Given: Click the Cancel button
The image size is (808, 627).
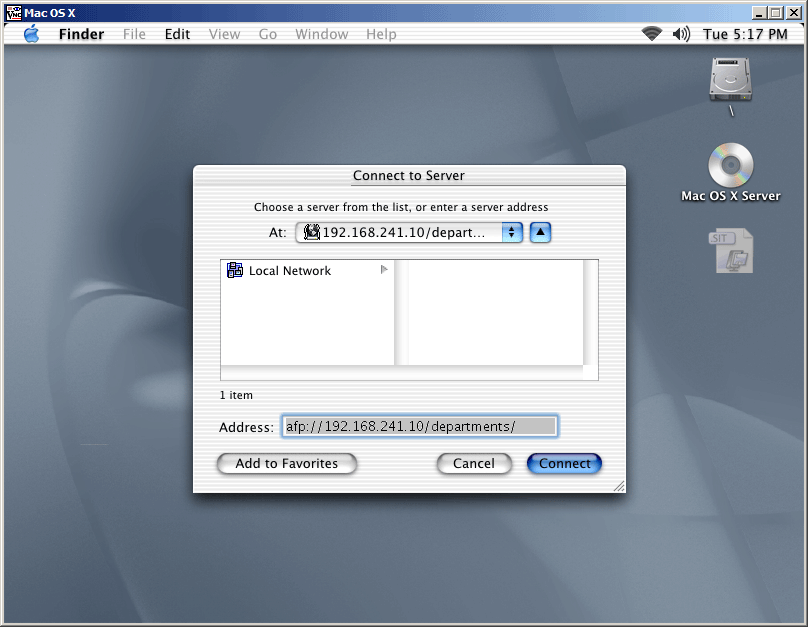Looking at the screenshot, I should pyautogui.click(x=474, y=463).
